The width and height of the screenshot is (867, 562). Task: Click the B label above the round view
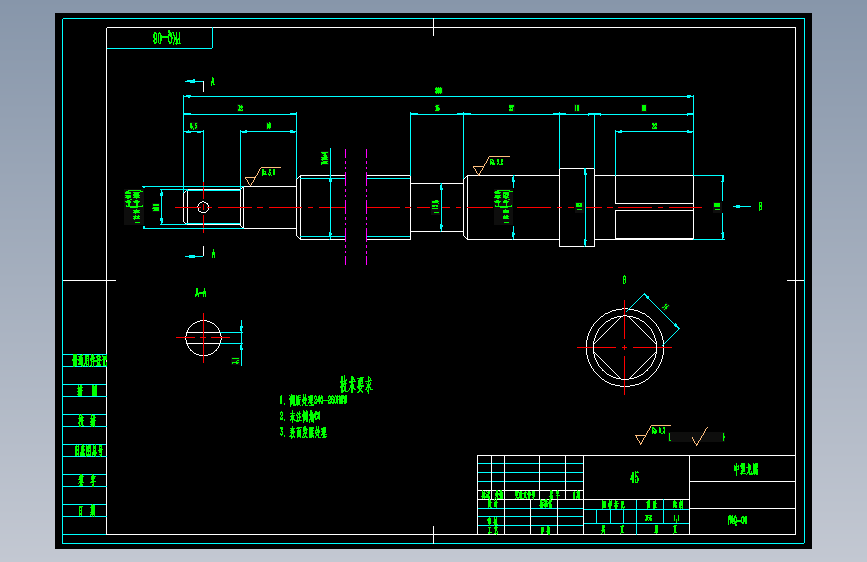point(624,280)
